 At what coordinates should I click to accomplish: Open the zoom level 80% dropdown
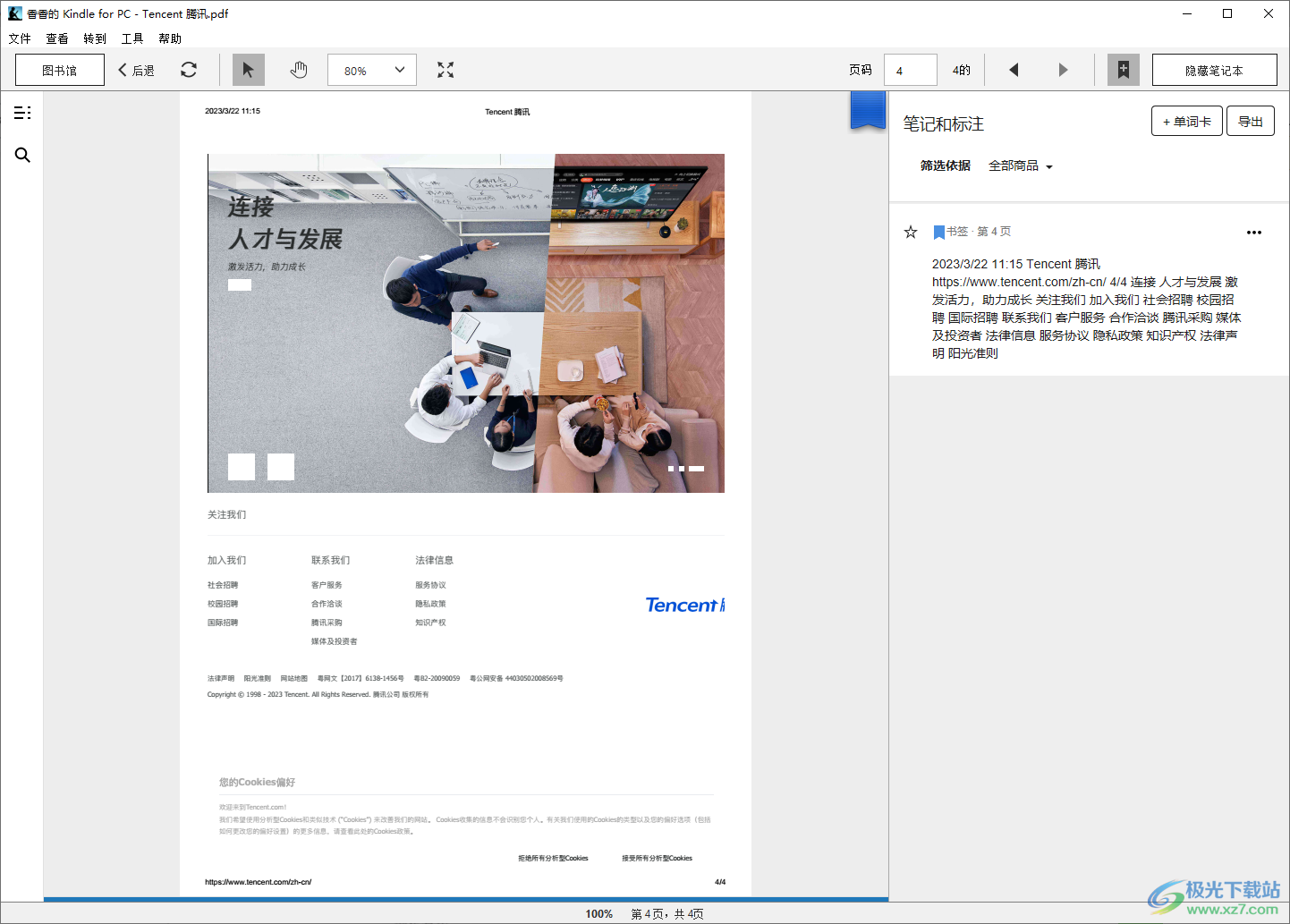372,70
